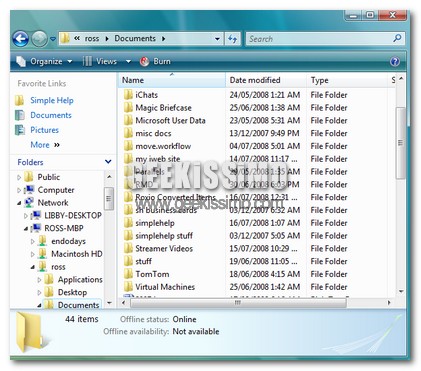Select the my iweb site folder name
Image resolution: width=421 pixels, height=371 pixels.
[x=158, y=159]
